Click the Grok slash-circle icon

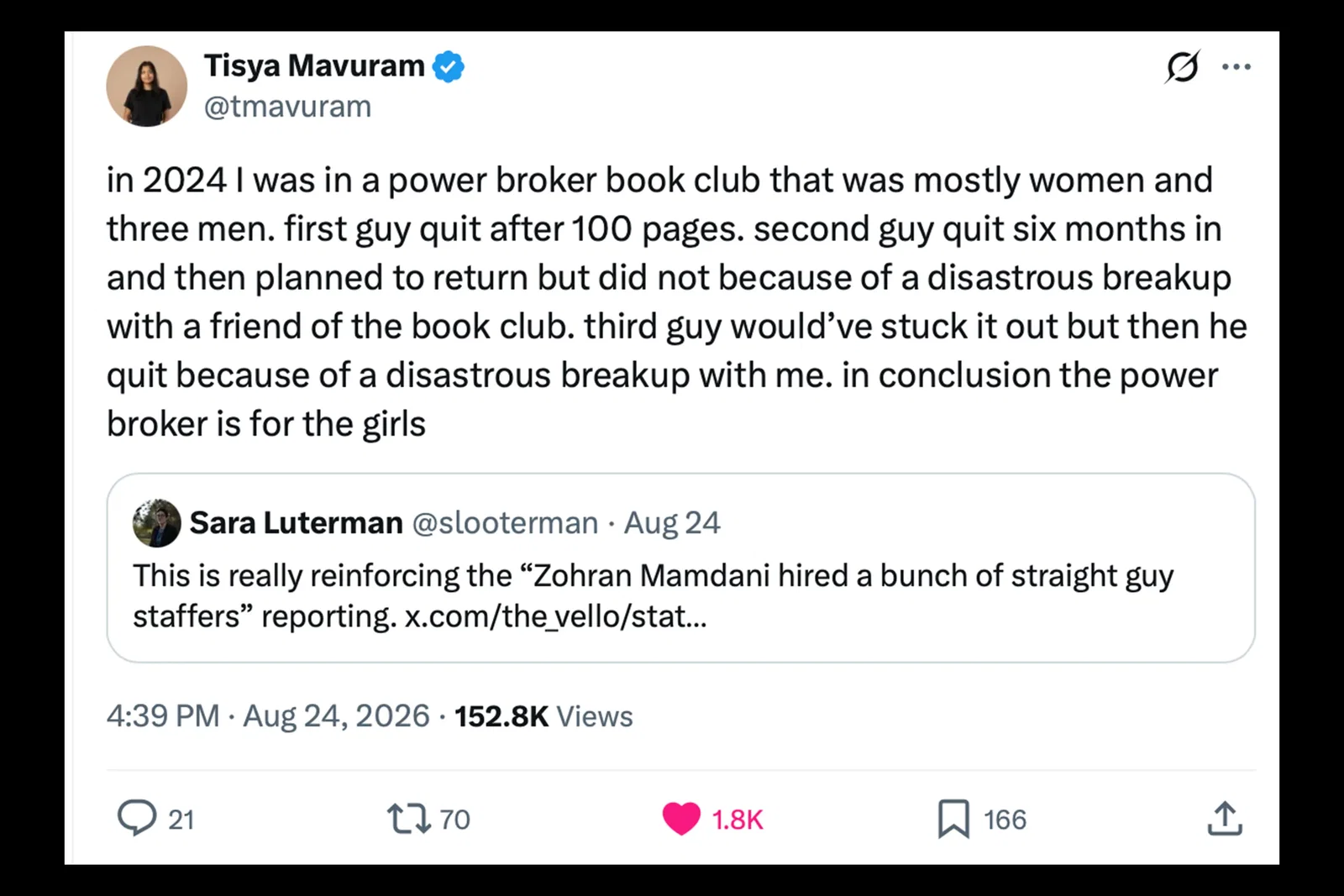click(1182, 66)
